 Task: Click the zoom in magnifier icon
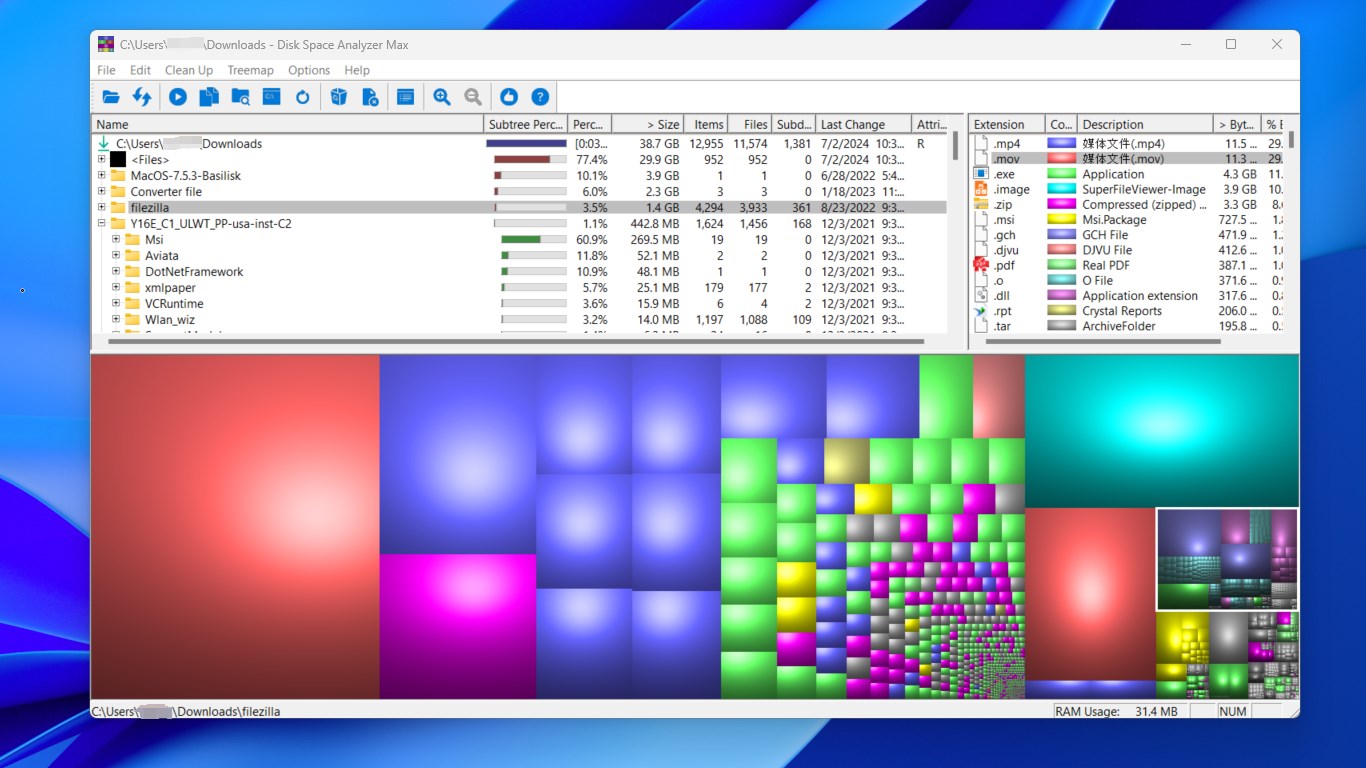[442, 97]
